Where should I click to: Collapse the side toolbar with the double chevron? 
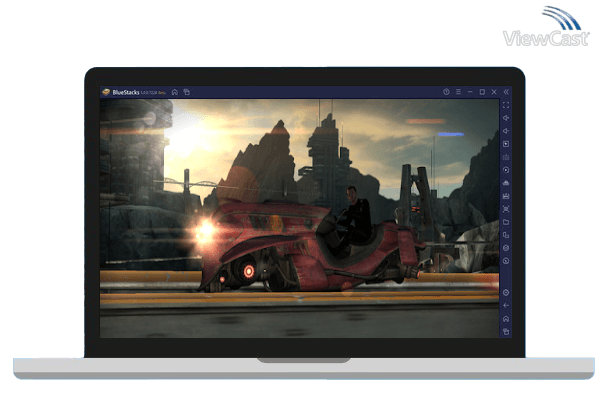(x=506, y=92)
